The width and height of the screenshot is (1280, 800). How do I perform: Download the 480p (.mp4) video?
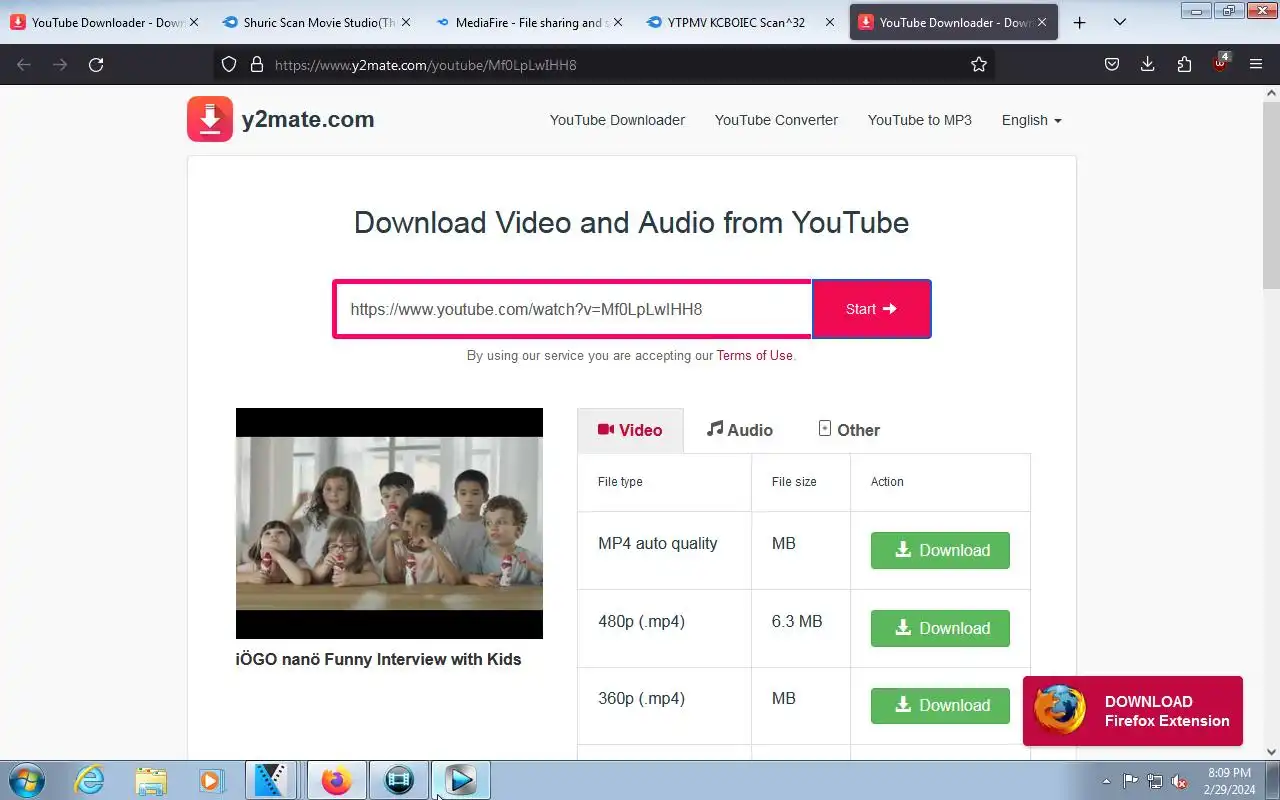pos(940,628)
